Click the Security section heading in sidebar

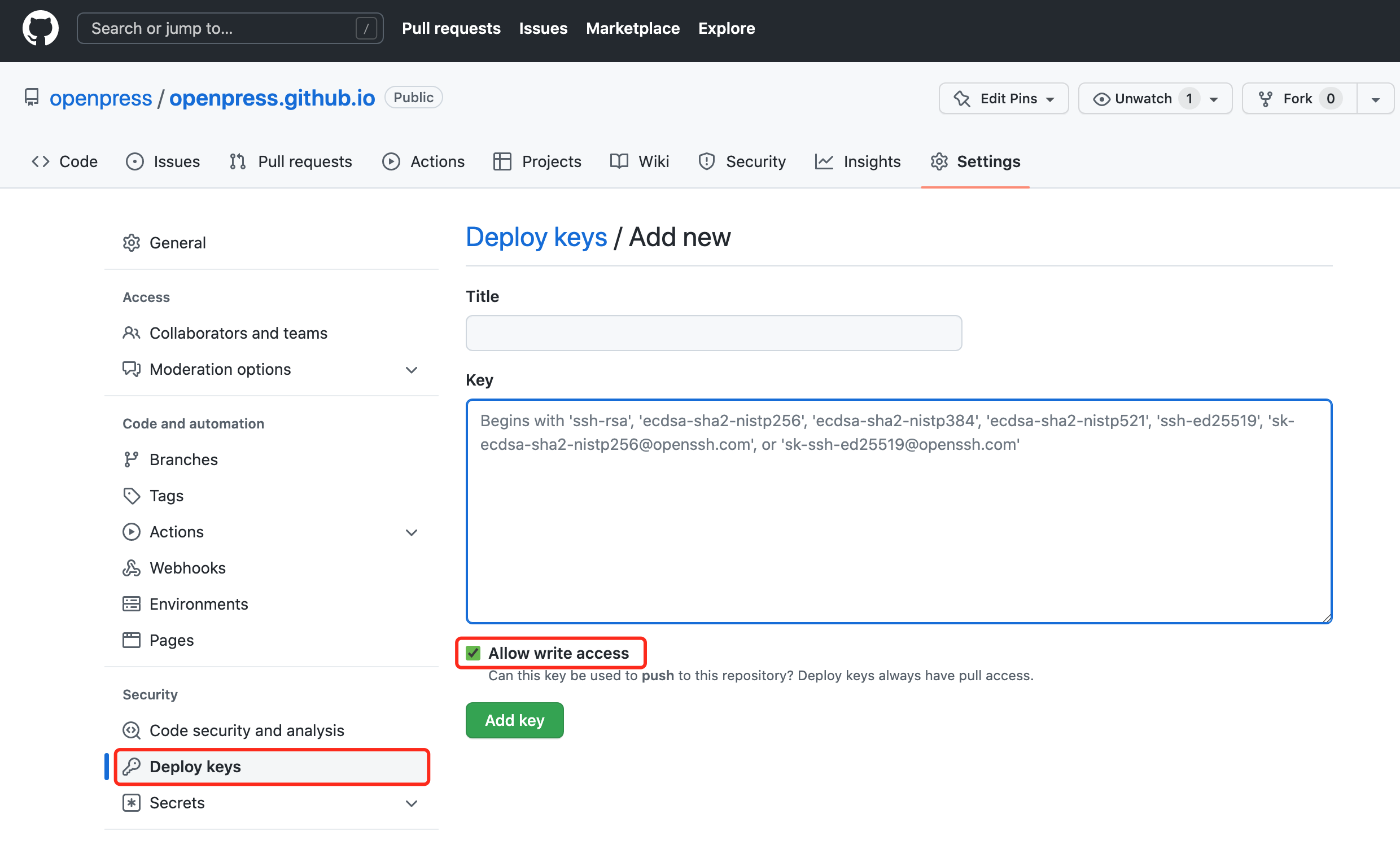[150, 694]
